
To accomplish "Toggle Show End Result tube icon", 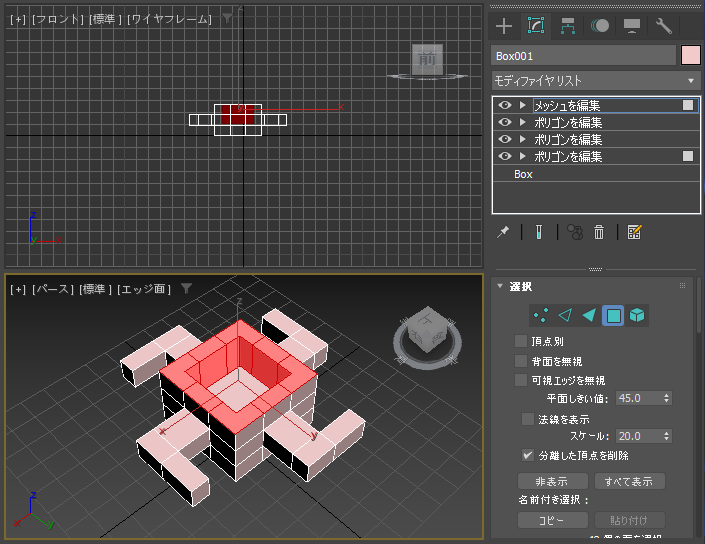I will (x=539, y=232).
